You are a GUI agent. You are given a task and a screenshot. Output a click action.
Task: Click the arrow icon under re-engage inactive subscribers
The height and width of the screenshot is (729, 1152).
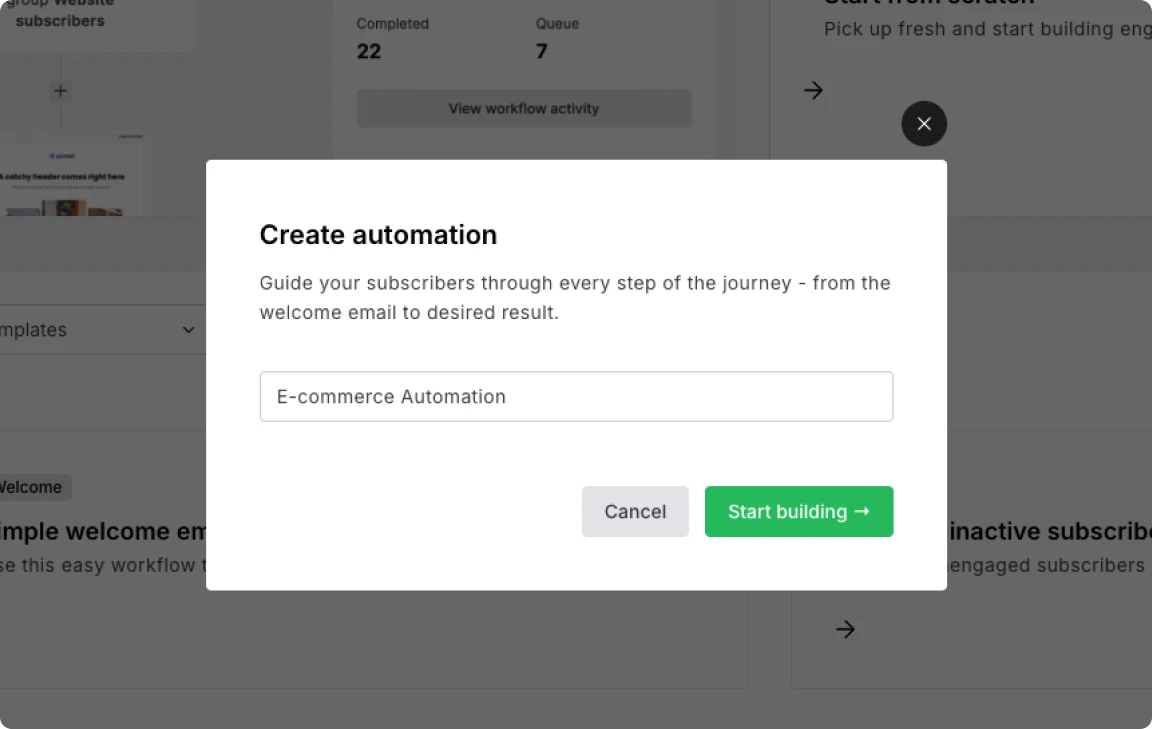845,628
